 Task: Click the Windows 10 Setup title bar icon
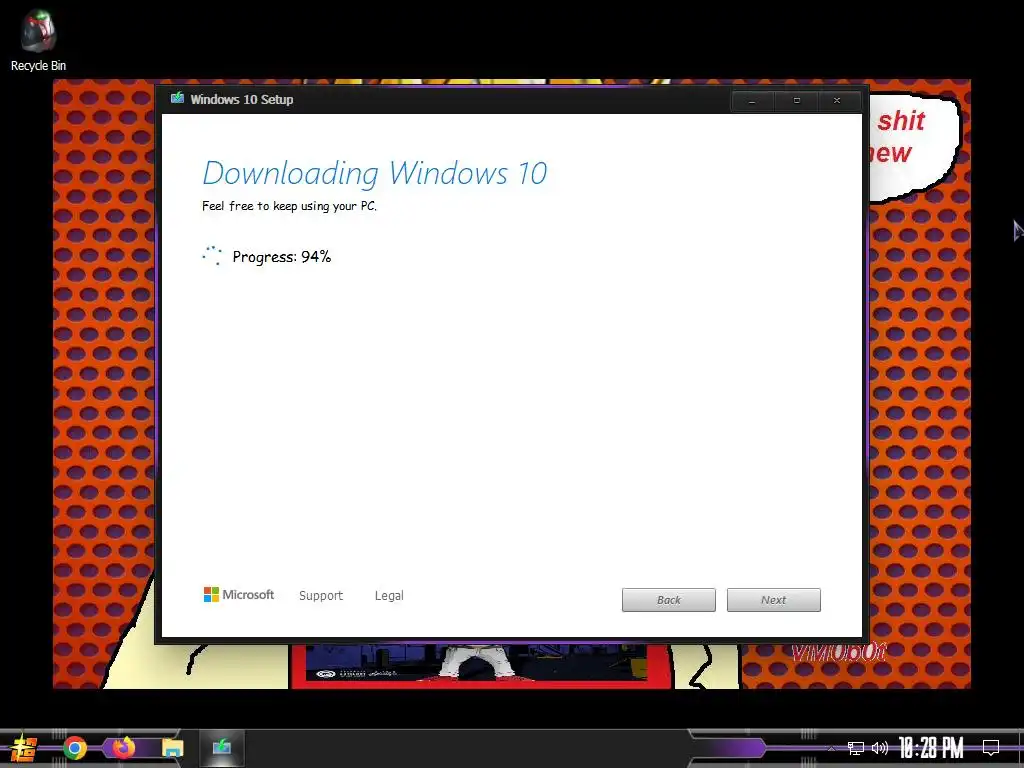[177, 99]
